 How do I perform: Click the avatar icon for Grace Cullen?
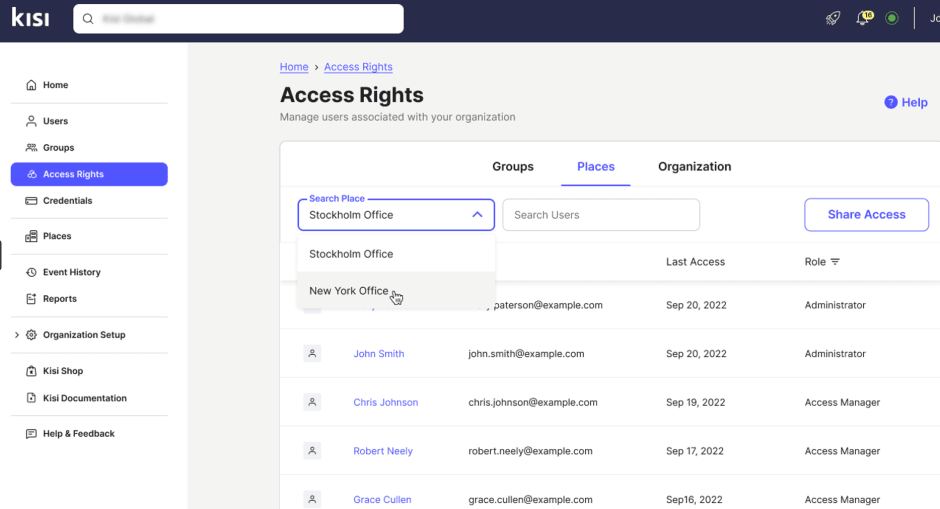[x=312, y=499]
